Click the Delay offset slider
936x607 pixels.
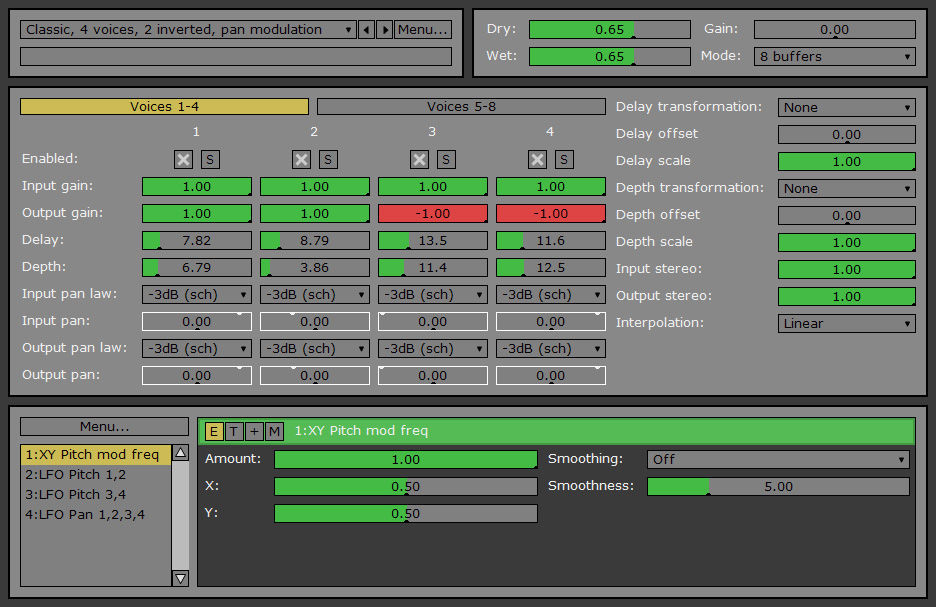pos(846,135)
